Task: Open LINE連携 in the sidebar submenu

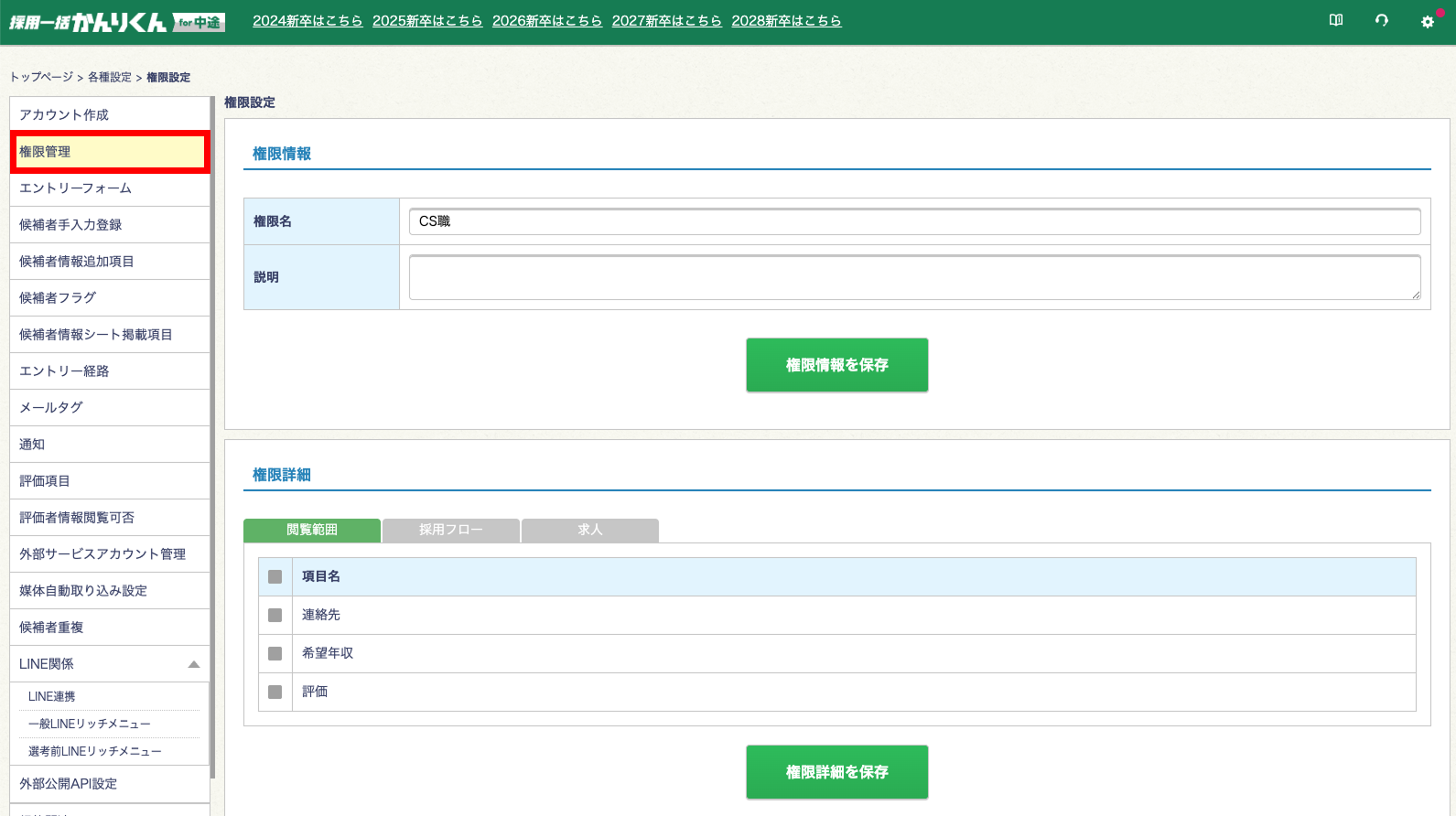Action: tap(52, 696)
